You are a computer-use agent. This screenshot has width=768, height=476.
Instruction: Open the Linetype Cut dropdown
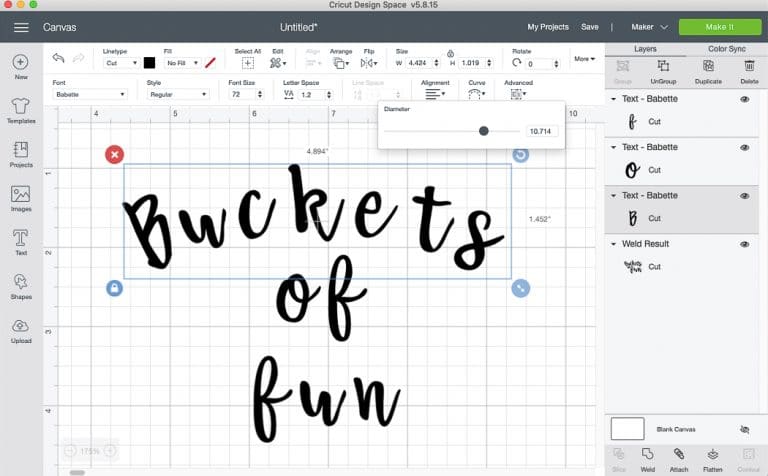(x=121, y=63)
